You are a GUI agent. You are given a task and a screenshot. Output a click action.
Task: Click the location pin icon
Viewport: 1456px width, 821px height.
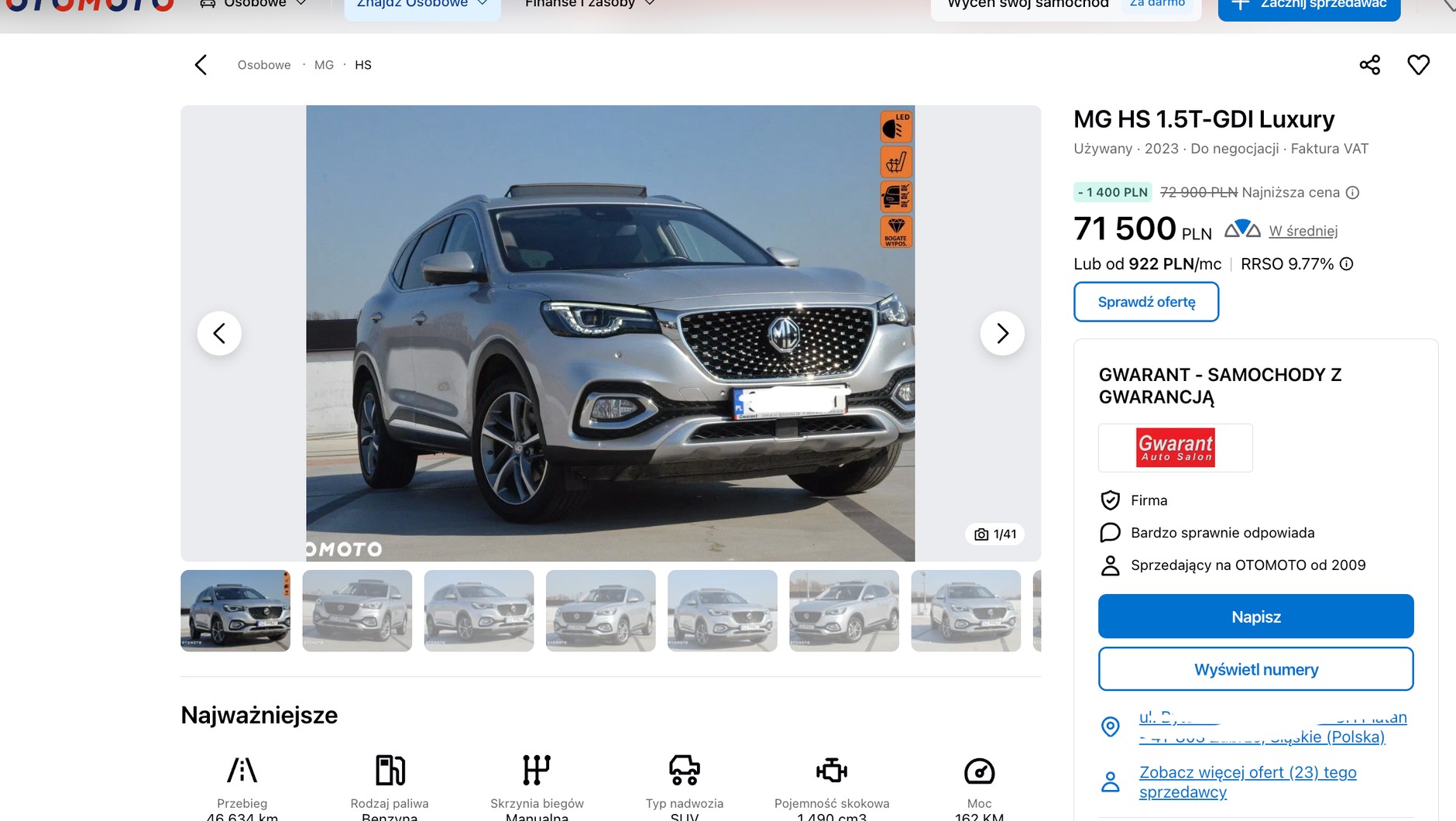tap(1110, 727)
